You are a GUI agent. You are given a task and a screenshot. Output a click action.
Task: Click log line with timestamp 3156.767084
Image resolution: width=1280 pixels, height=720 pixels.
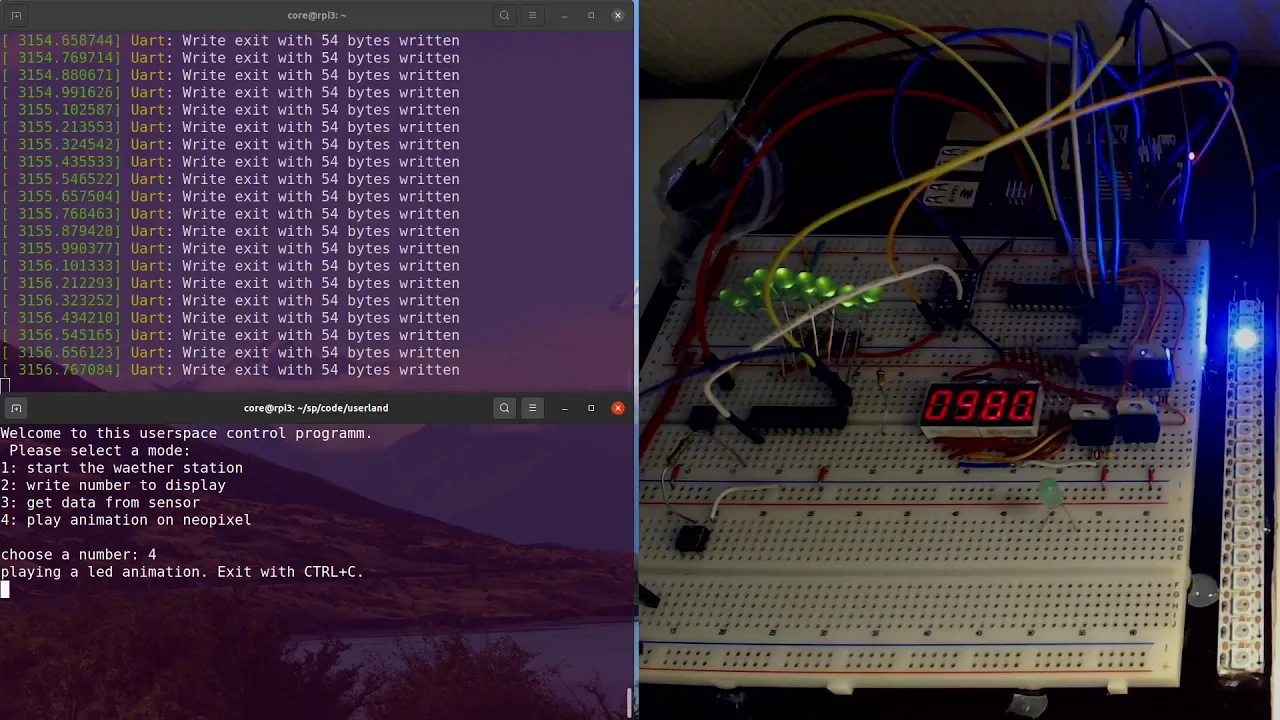pyautogui.click(x=231, y=370)
